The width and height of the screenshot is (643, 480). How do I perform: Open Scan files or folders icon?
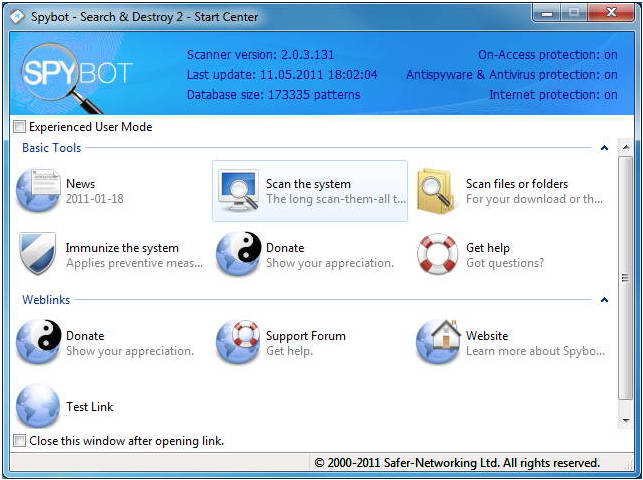tap(437, 191)
